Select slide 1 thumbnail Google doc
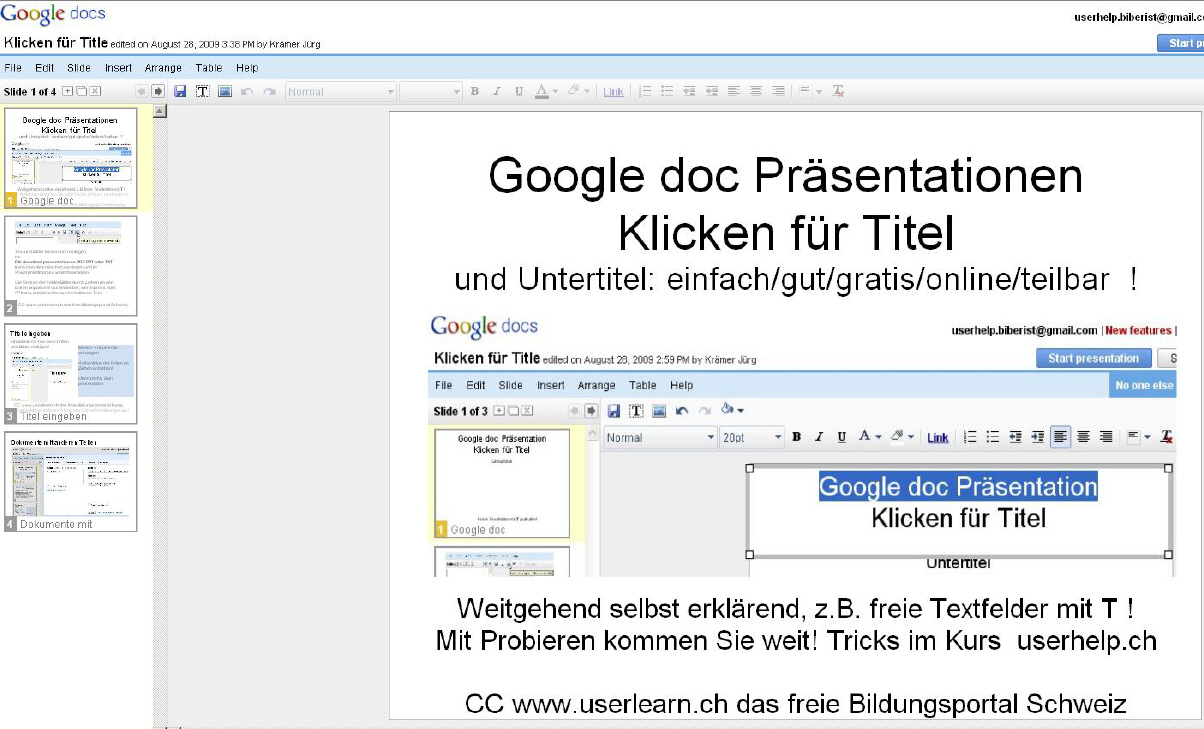This screenshot has height=729, width=1204. (x=71, y=158)
